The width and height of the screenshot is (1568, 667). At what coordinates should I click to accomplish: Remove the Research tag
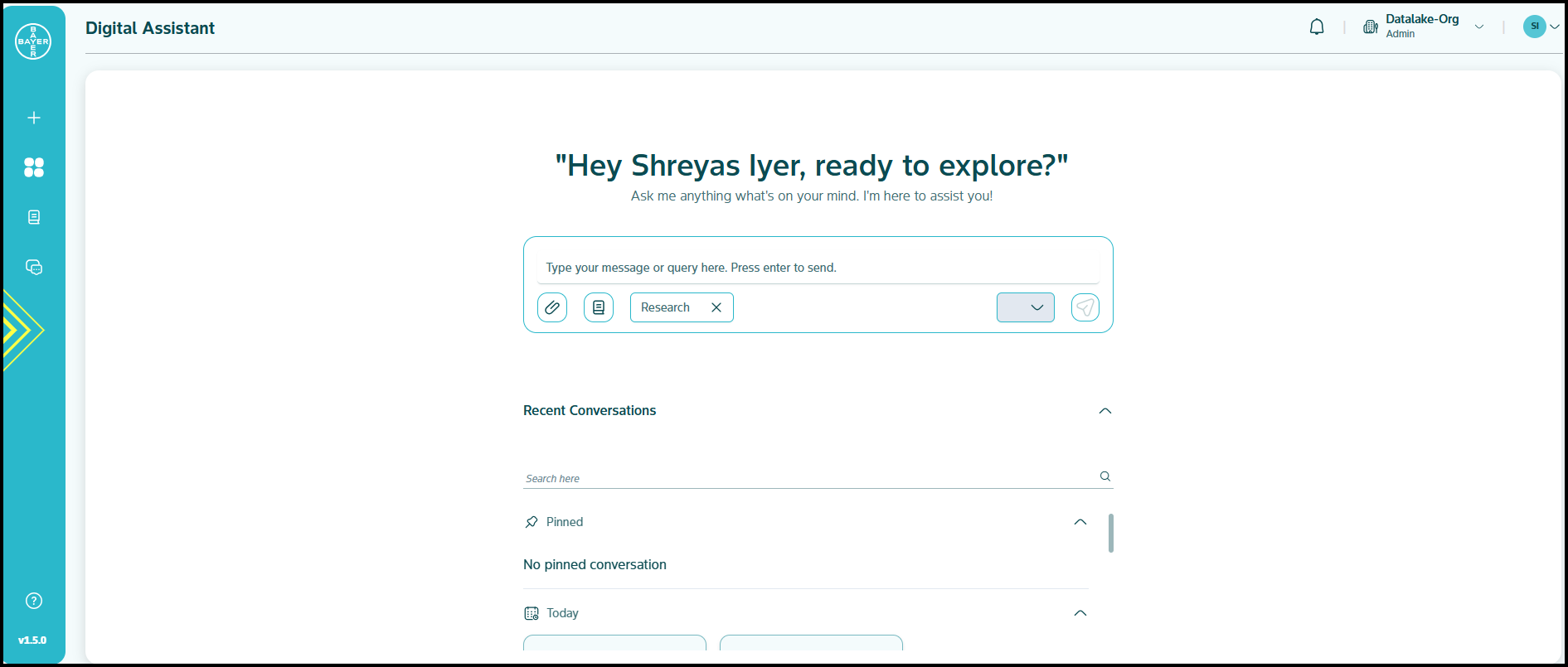(x=716, y=307)
